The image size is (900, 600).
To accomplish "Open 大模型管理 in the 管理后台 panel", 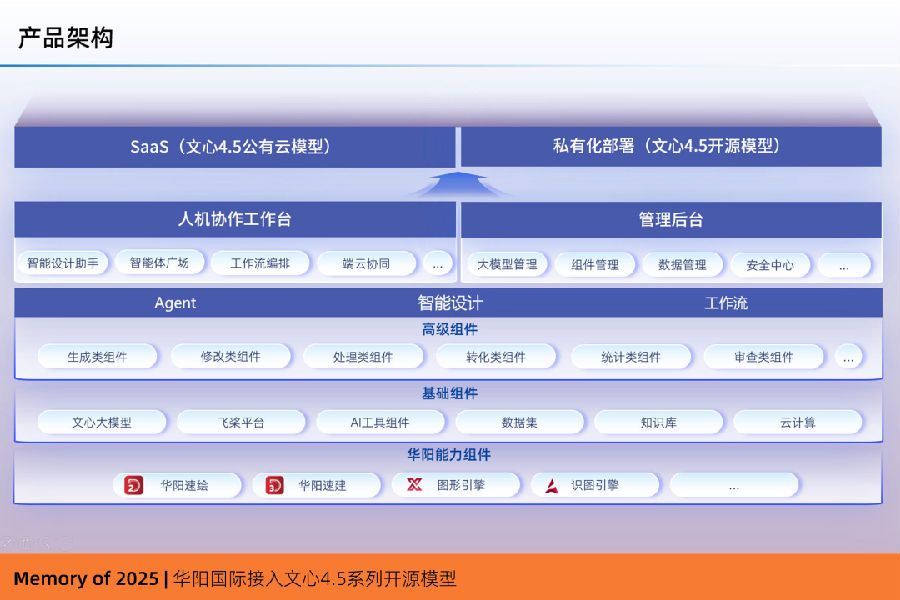I will (x=507, y=265).
